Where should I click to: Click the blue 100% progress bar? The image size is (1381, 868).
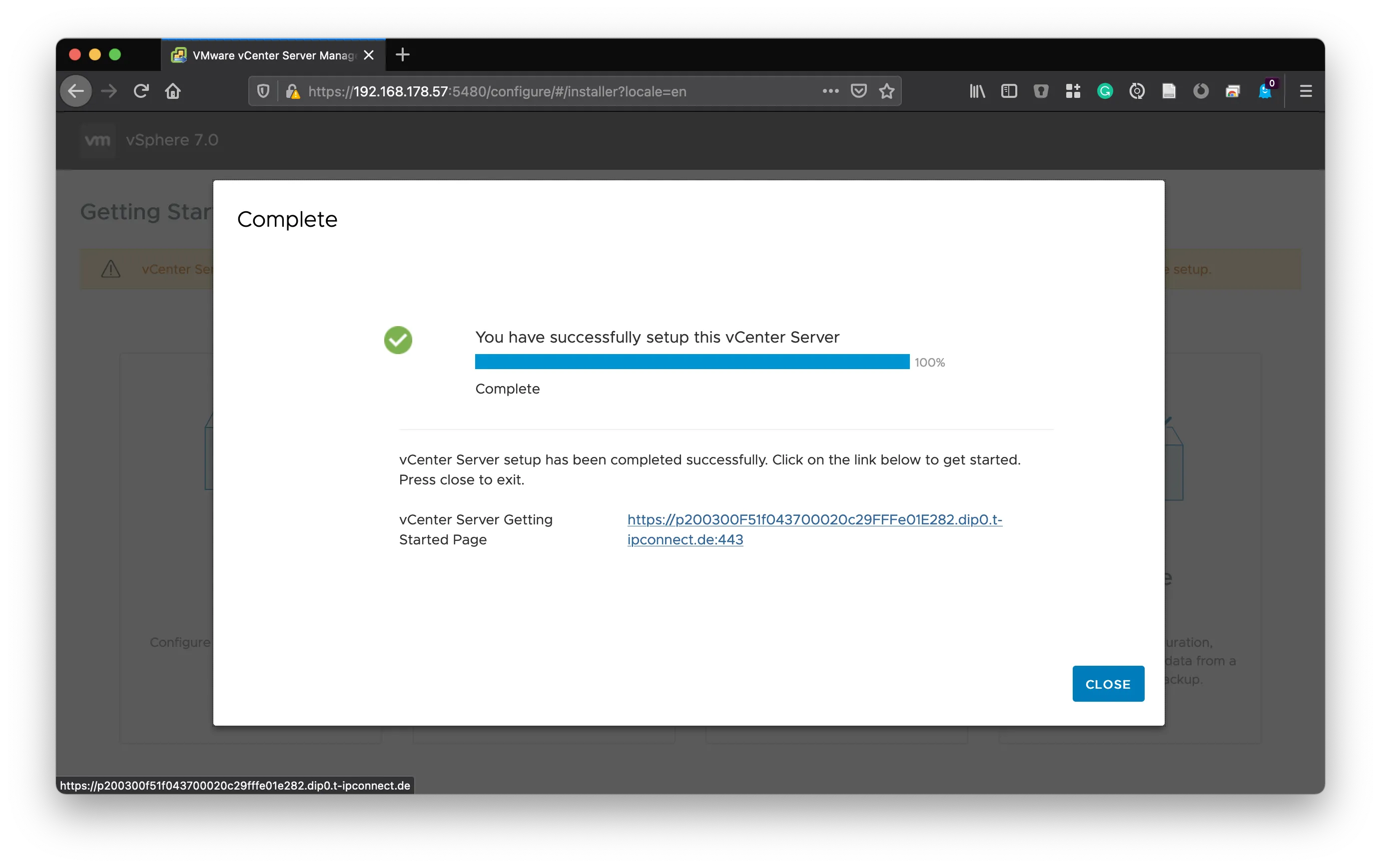691,362
